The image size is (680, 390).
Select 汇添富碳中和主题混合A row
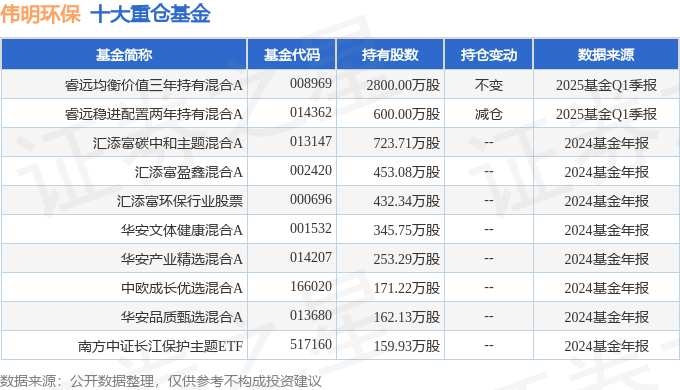340,143
